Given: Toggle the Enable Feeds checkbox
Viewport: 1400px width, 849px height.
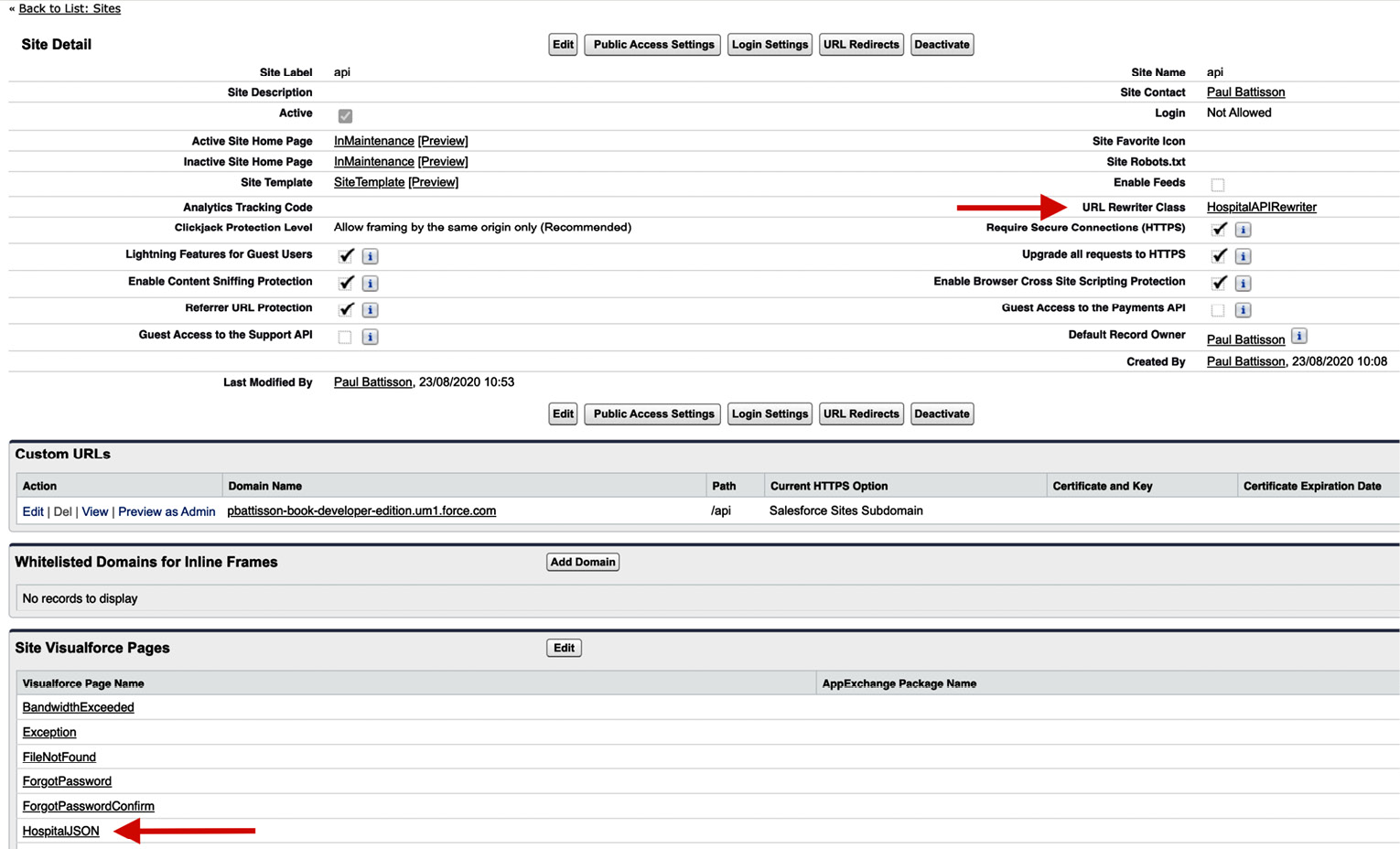Looking at the screenshot, I should (x=1218, y=185).
